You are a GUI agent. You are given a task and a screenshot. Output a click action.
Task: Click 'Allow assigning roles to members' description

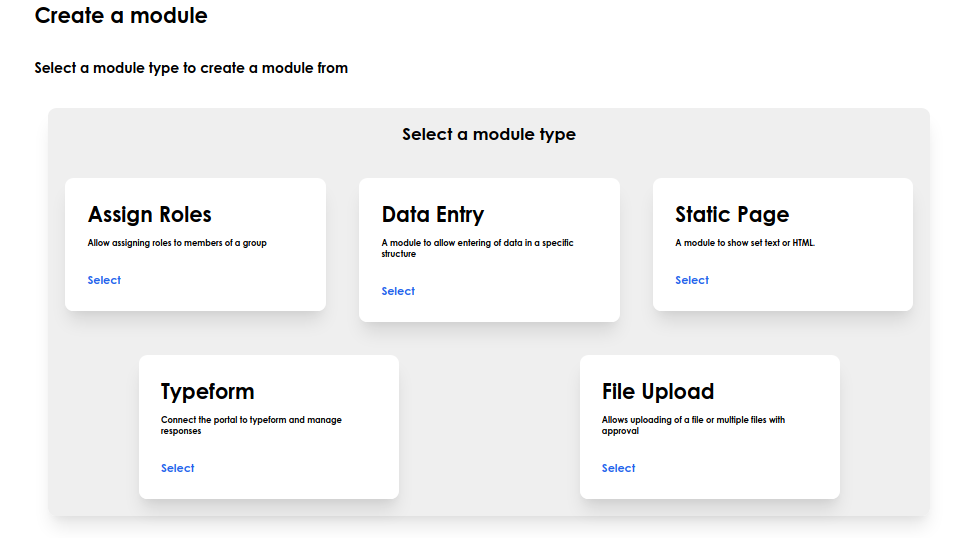177,243
